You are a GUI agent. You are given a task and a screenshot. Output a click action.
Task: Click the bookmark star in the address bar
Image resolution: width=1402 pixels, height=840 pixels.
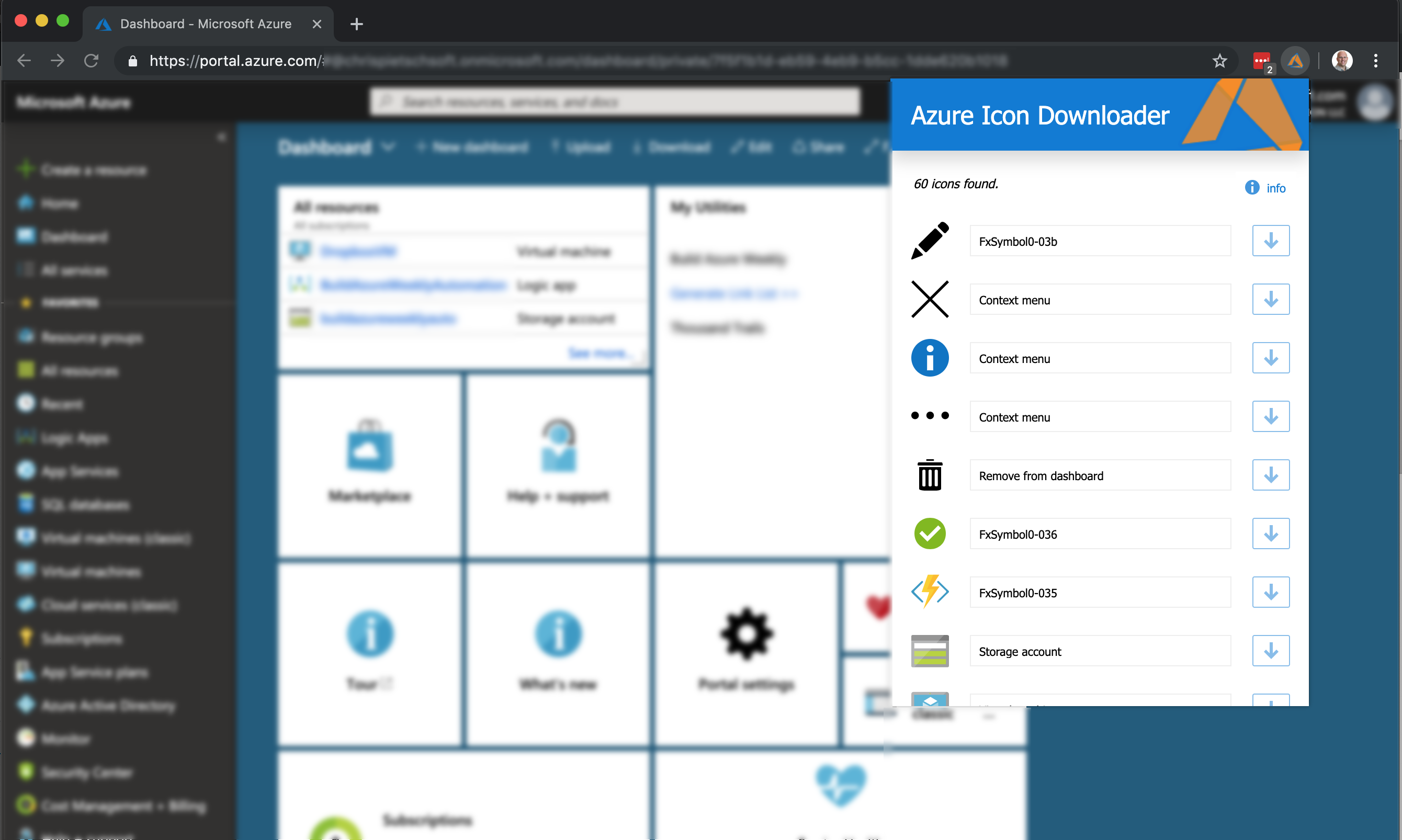1220,61
